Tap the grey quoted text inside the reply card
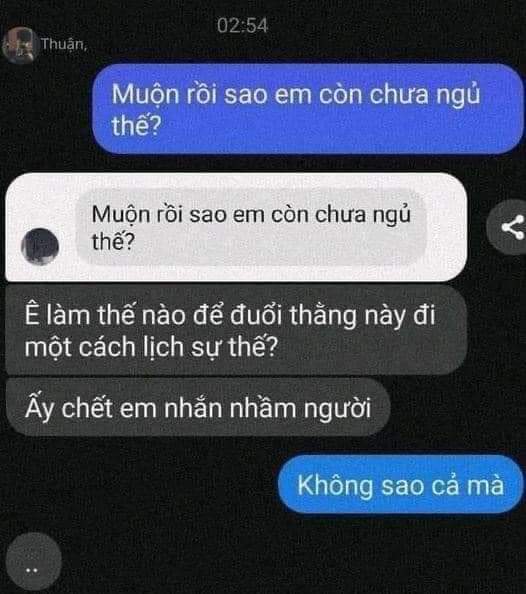 251,227
